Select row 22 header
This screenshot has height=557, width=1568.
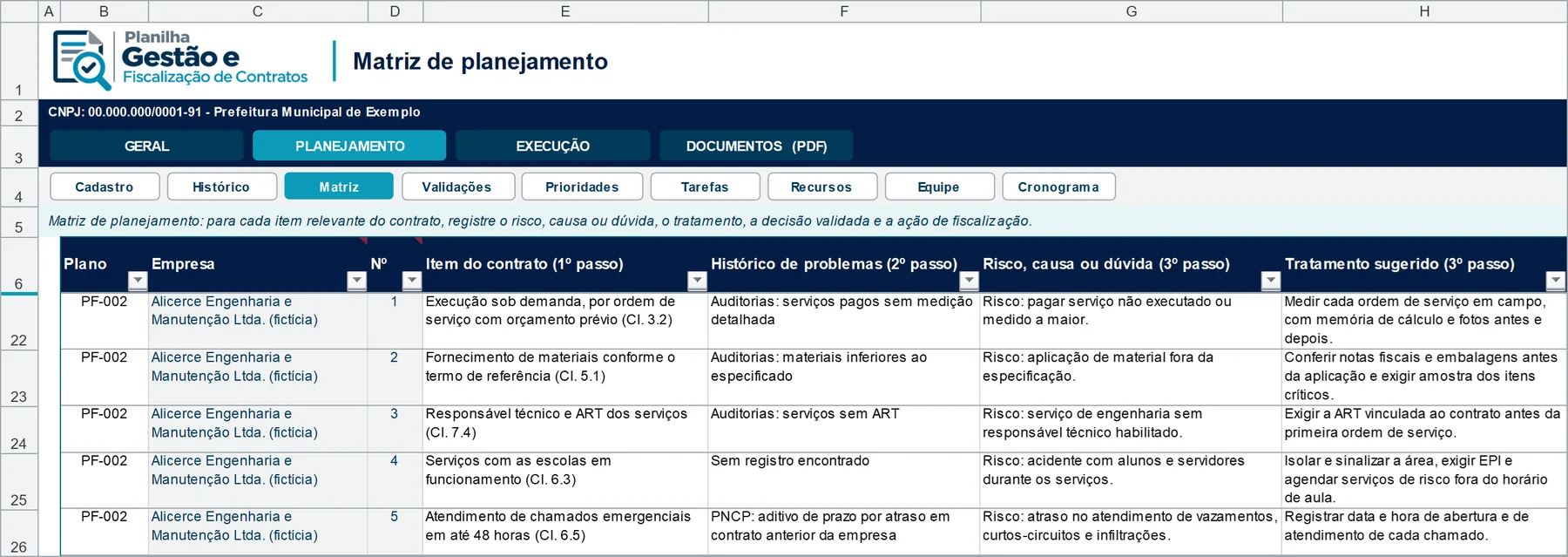coord(19,323)
